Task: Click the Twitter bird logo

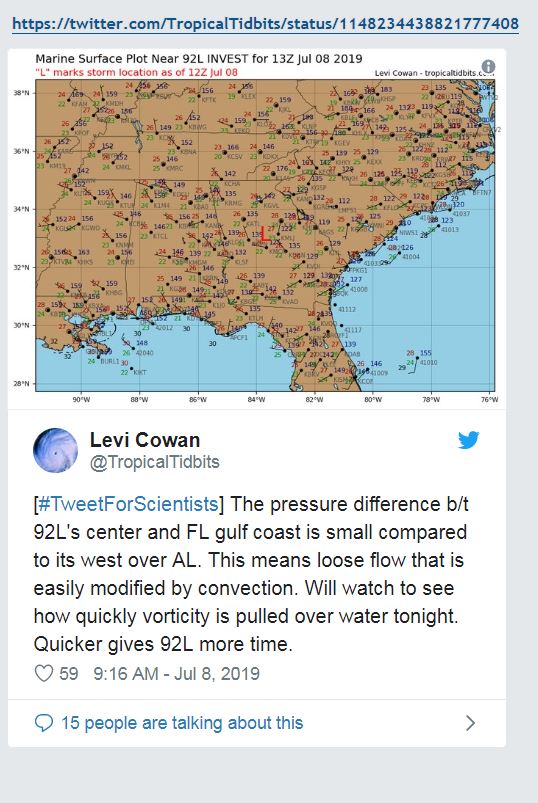Action: point(468,440)
